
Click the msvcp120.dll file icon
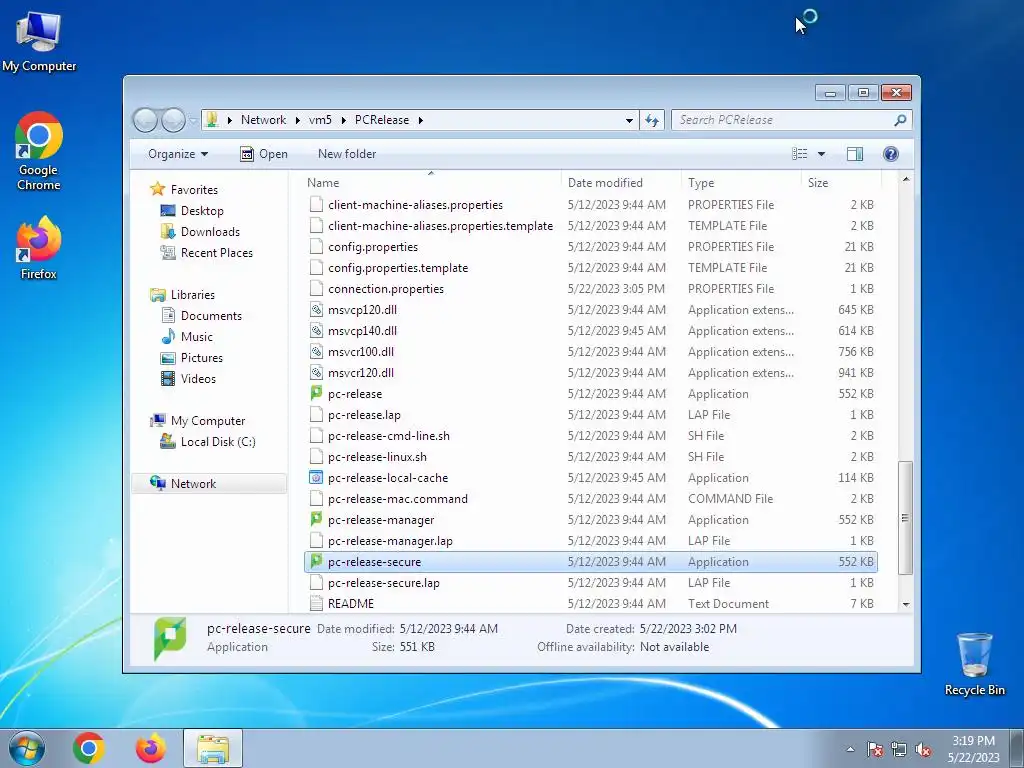(x=316, y=310)
